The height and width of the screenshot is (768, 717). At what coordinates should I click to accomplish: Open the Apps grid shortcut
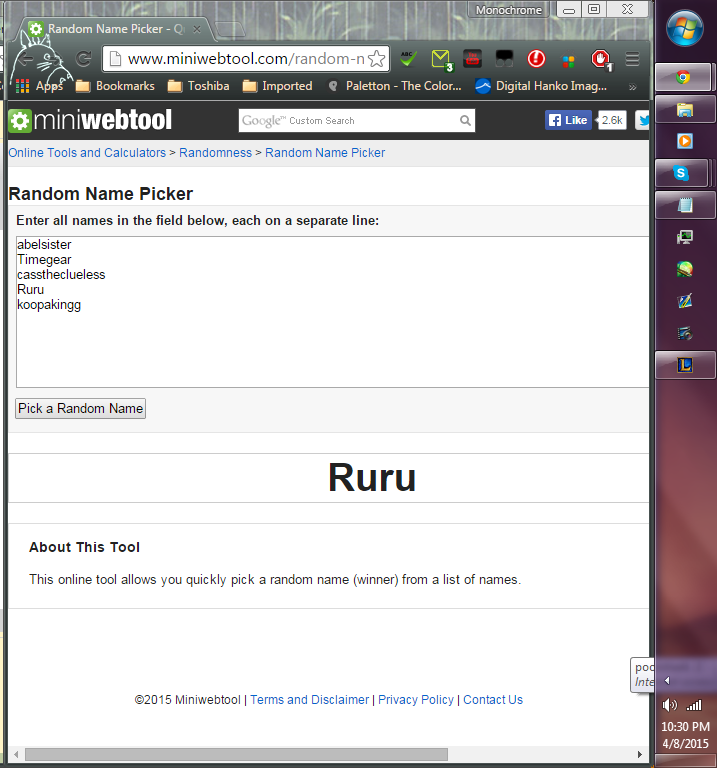(x=40, y=86)
